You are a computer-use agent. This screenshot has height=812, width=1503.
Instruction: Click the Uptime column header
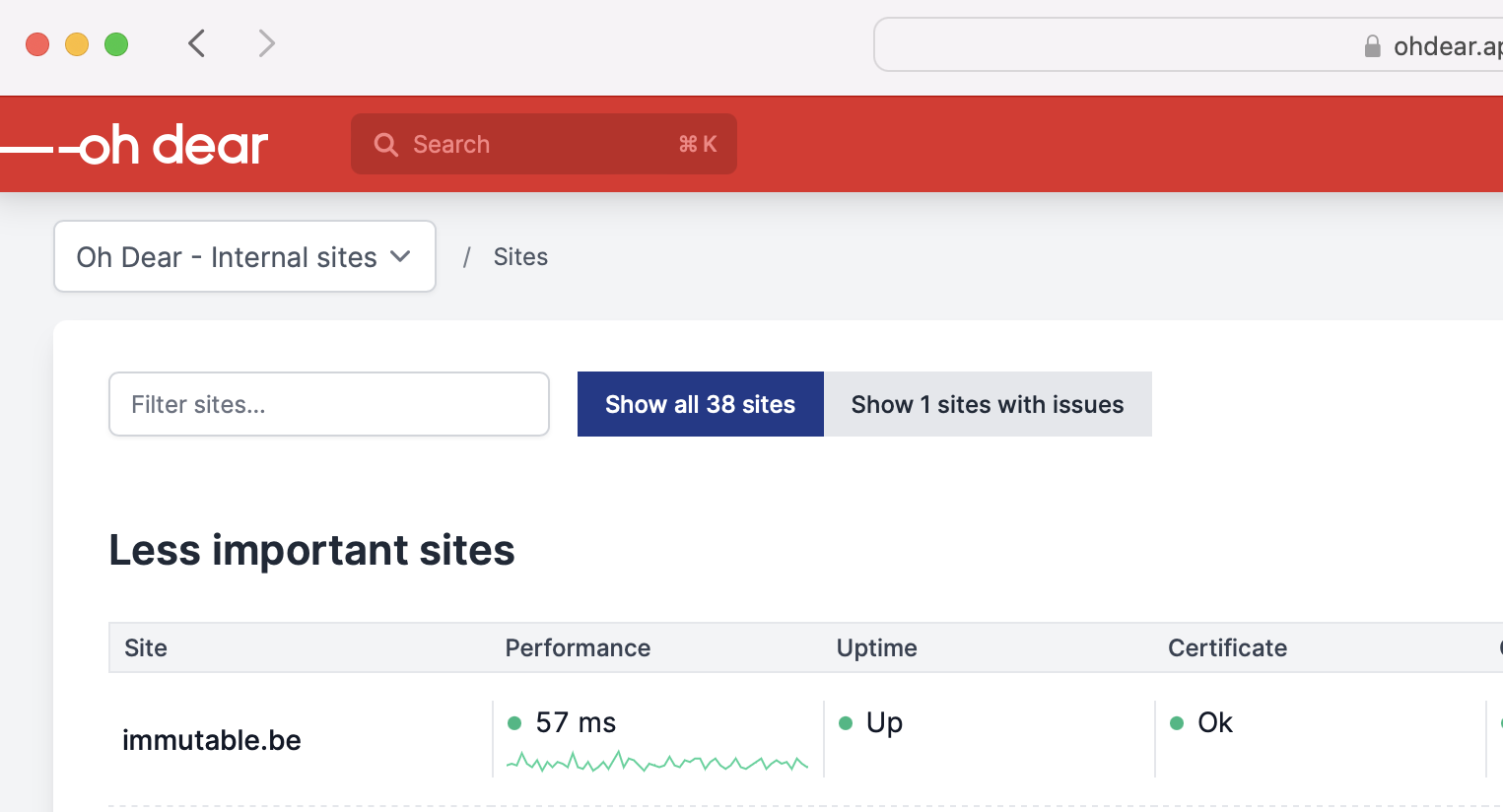pyautogui.click(x=877, y=647)
